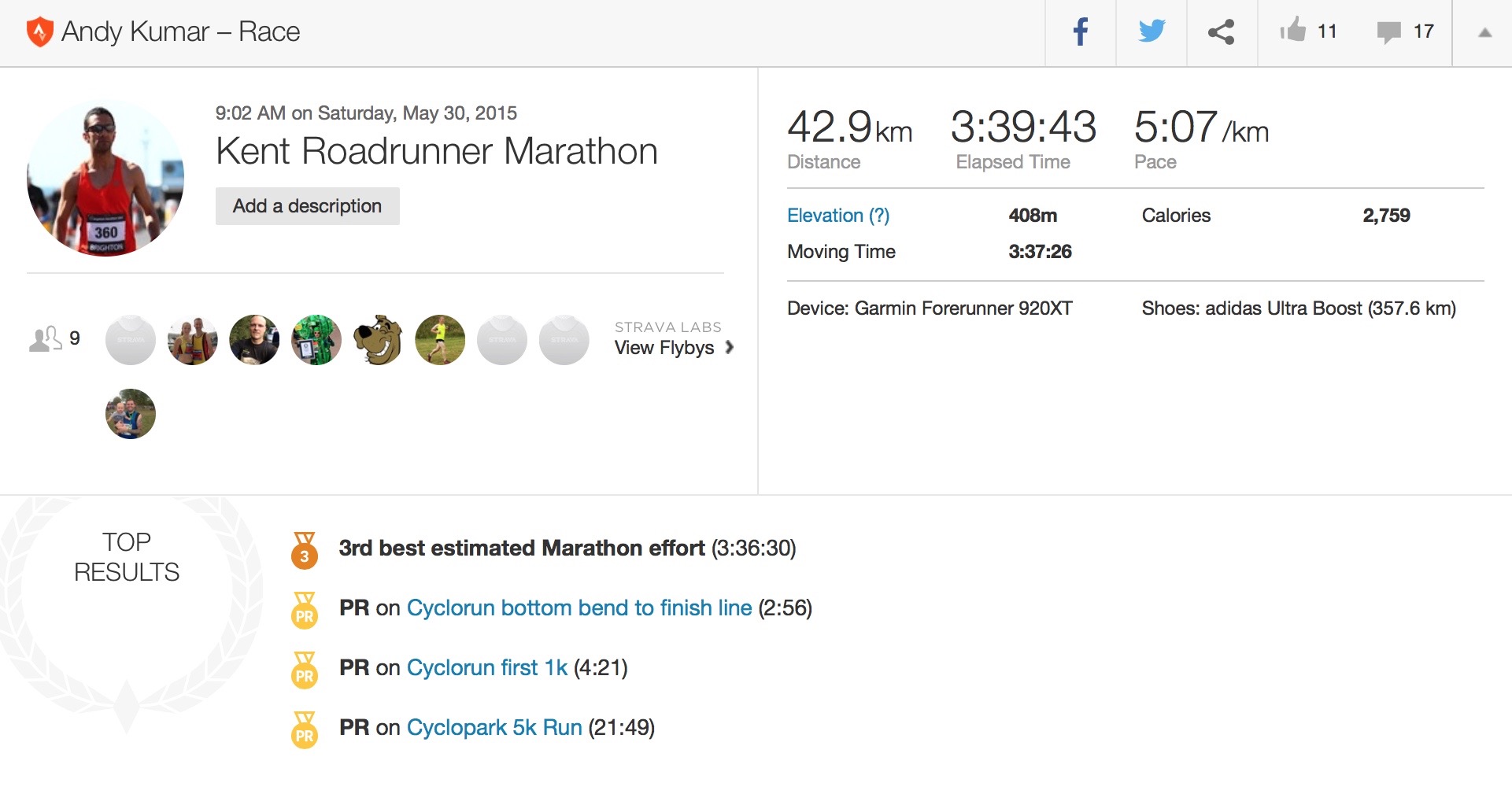Click Andy Kumar's profile photo
The height and width of the screenshot is (794, 1512).
click(x=105, y=179)
